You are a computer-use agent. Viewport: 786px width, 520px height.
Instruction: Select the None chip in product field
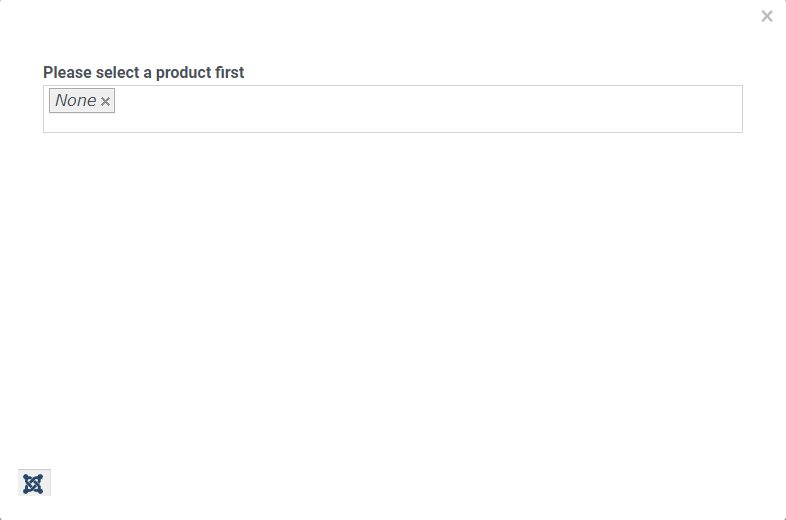[x=76, y=101]
